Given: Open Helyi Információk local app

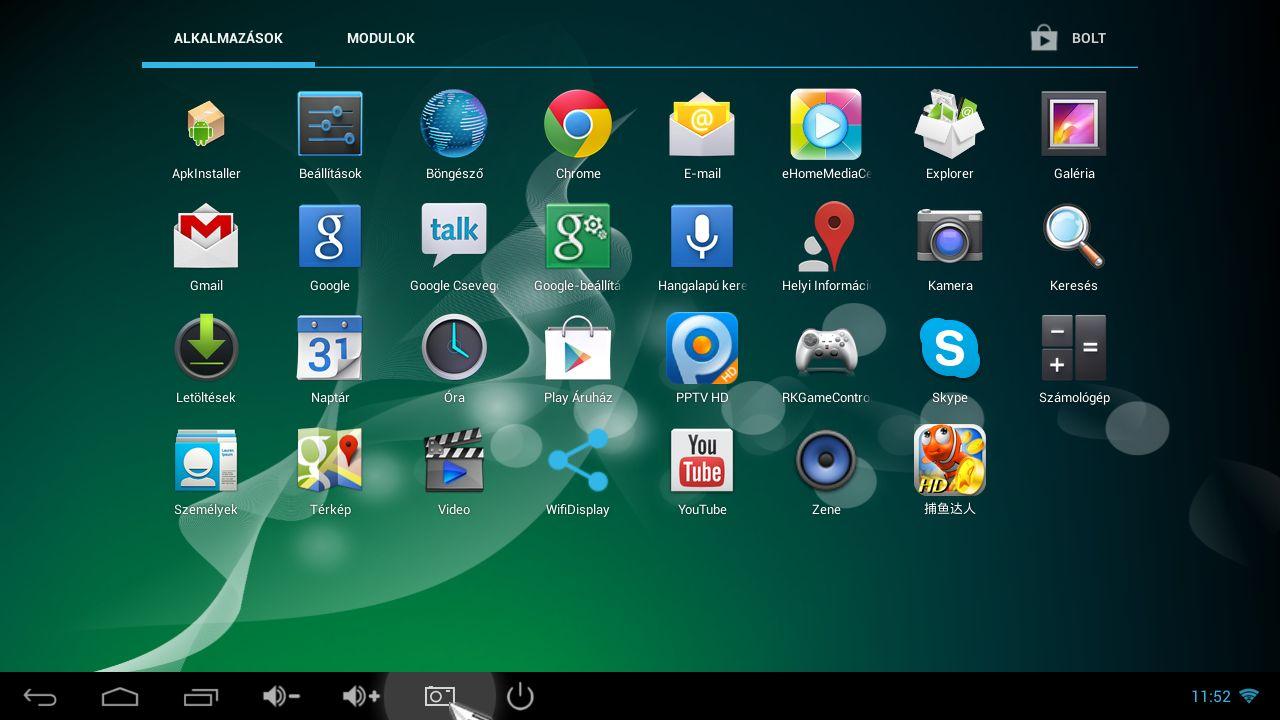Looking at the screenshot, I should pyautogui.click(x=826, y=237).
